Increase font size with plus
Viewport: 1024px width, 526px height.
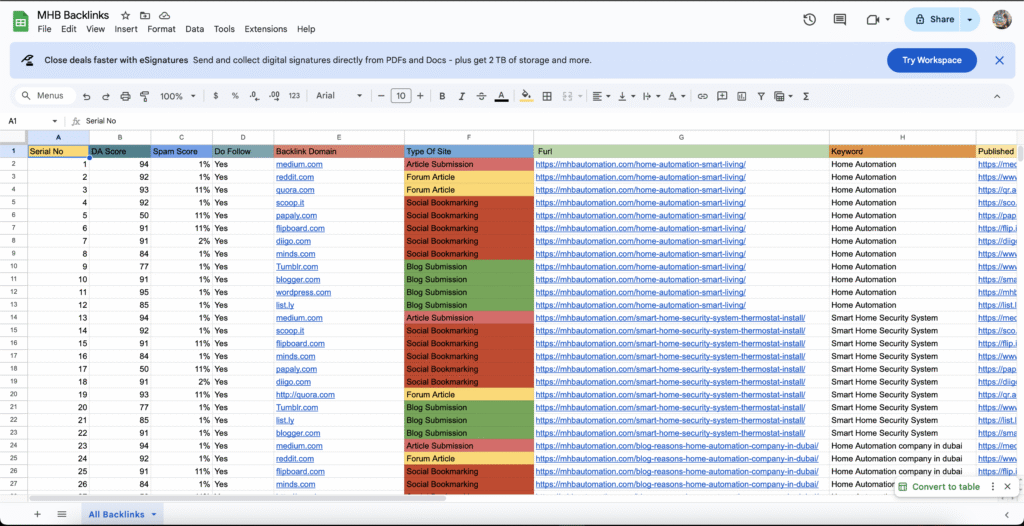coord(420,96)
